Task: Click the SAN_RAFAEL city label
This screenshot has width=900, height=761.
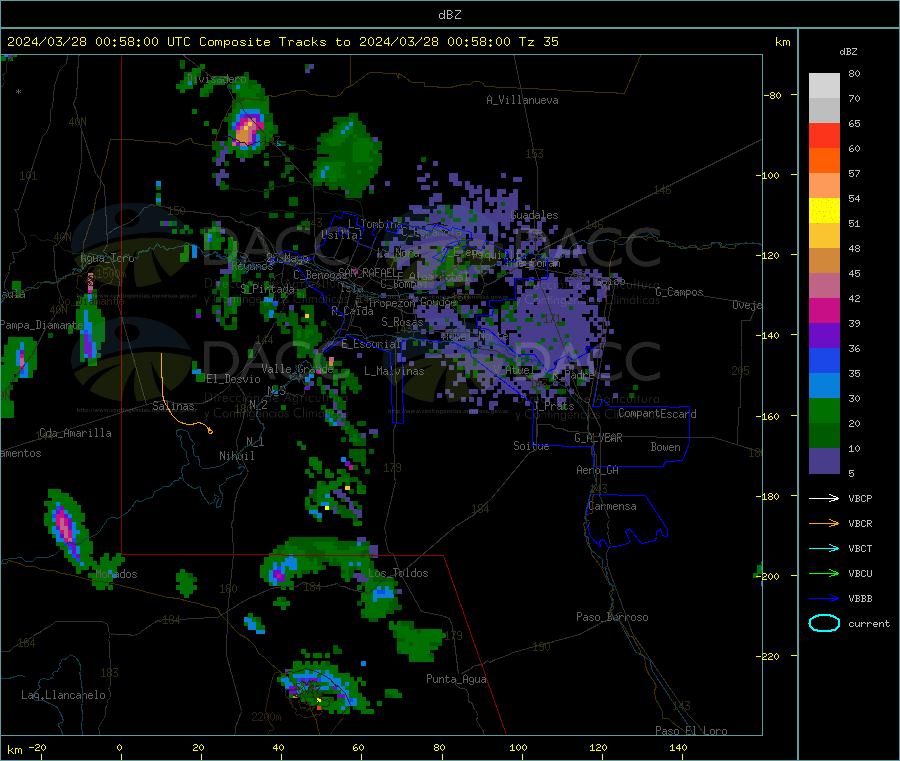Action: click(367, 272)
